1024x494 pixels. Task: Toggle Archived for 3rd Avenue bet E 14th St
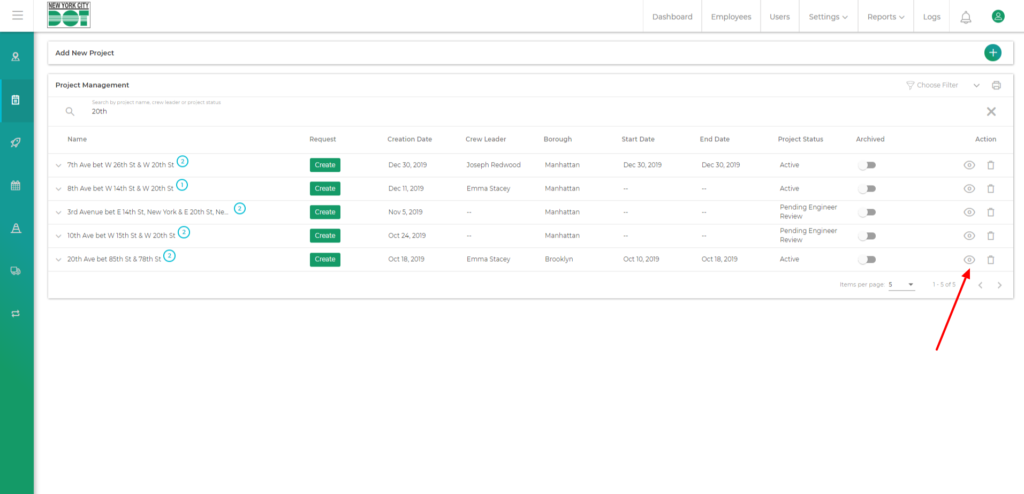867,212
